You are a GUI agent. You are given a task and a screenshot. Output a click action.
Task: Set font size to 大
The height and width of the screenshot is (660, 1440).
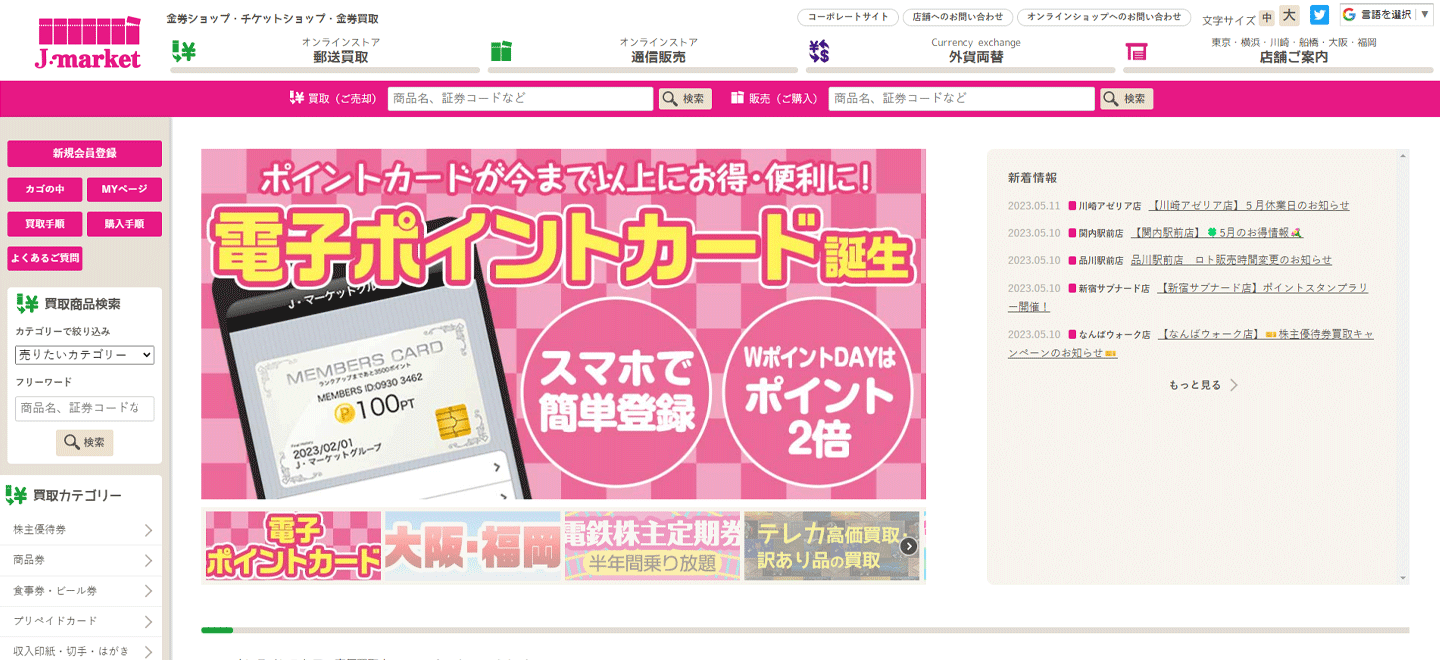coord(1289,16)
